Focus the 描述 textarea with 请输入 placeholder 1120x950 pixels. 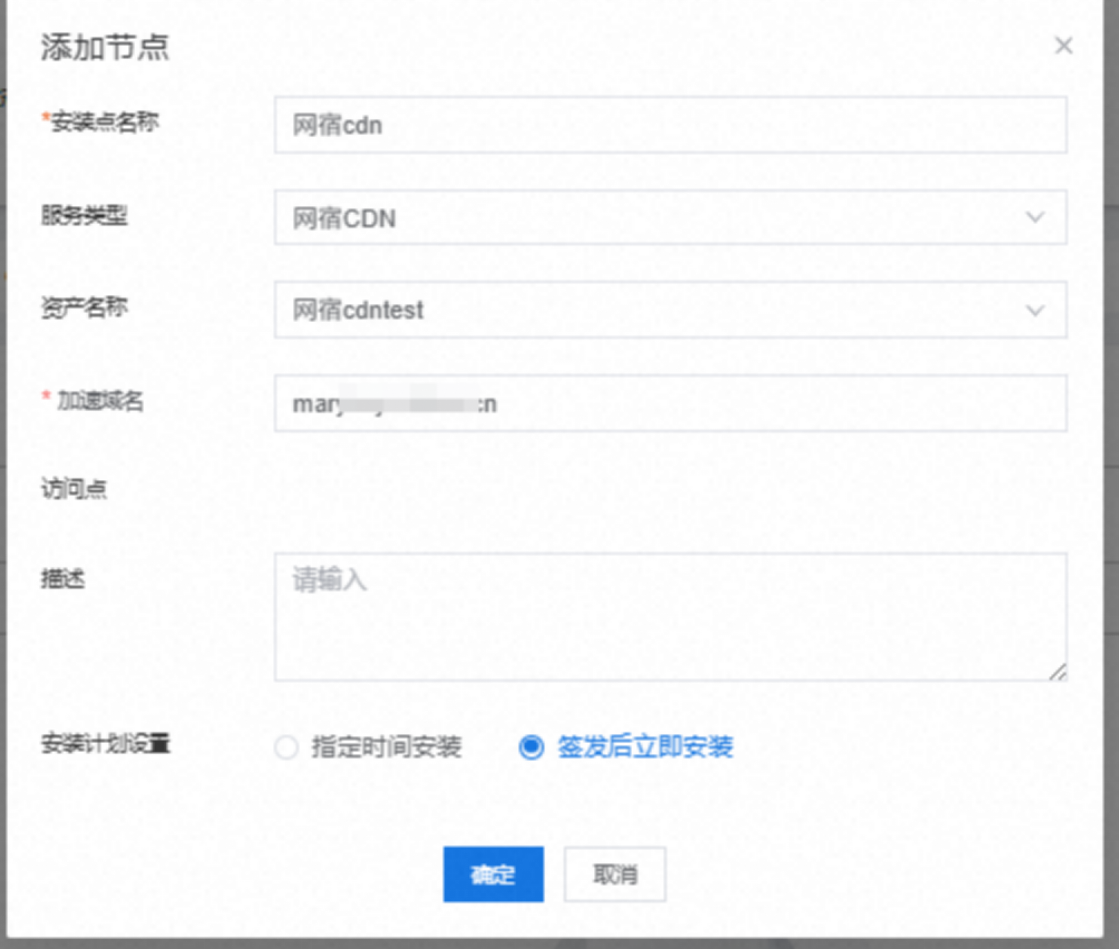pyautogui.click(x=670, y=617)
